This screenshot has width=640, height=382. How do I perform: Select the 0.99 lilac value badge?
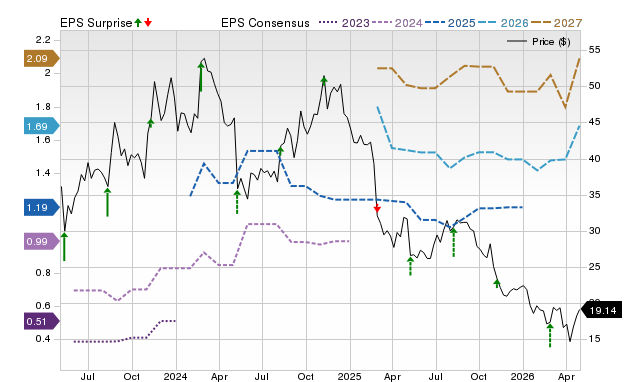[x=42, y=242]
